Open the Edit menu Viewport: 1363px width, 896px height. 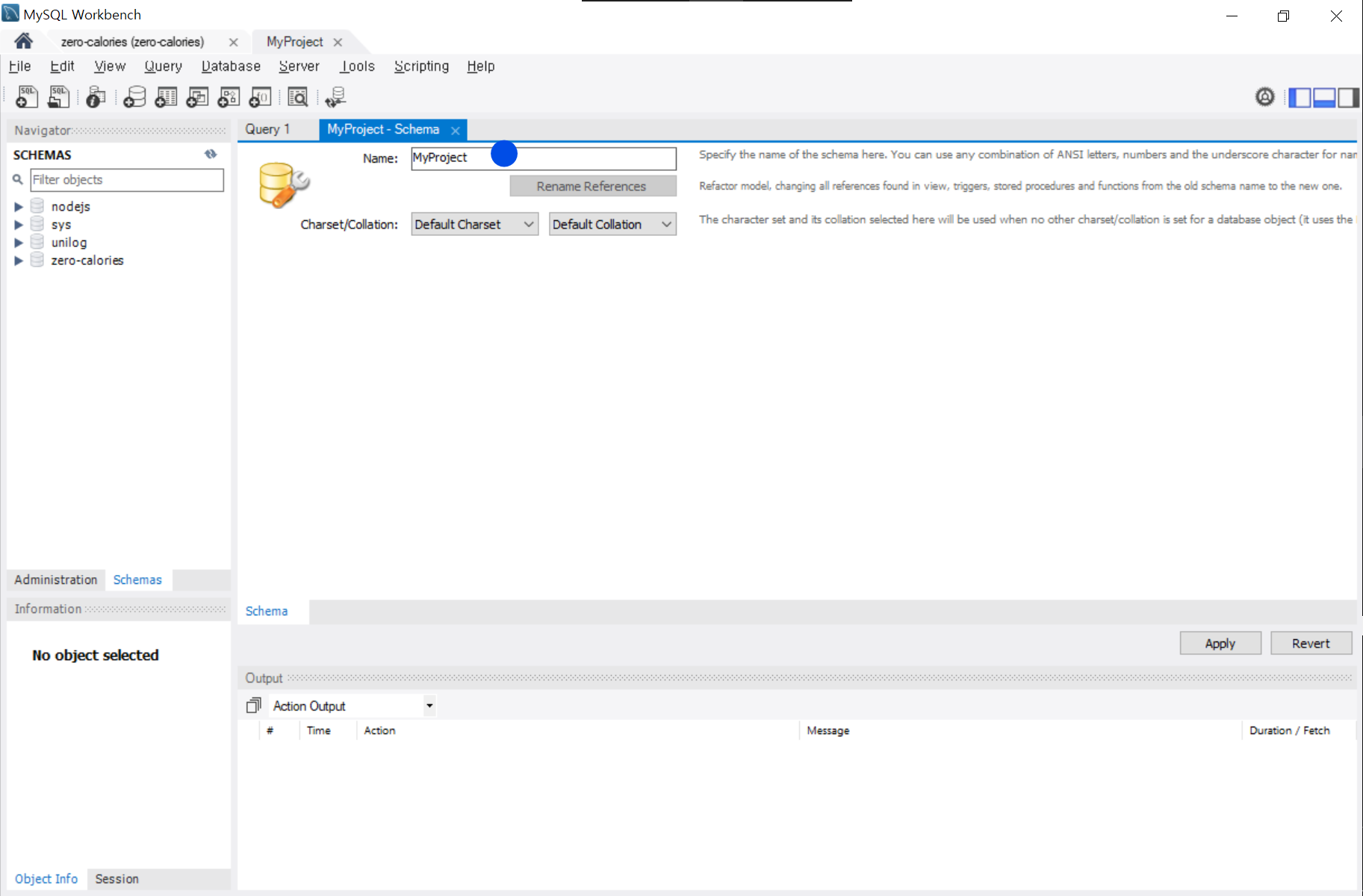coord(62,66)
